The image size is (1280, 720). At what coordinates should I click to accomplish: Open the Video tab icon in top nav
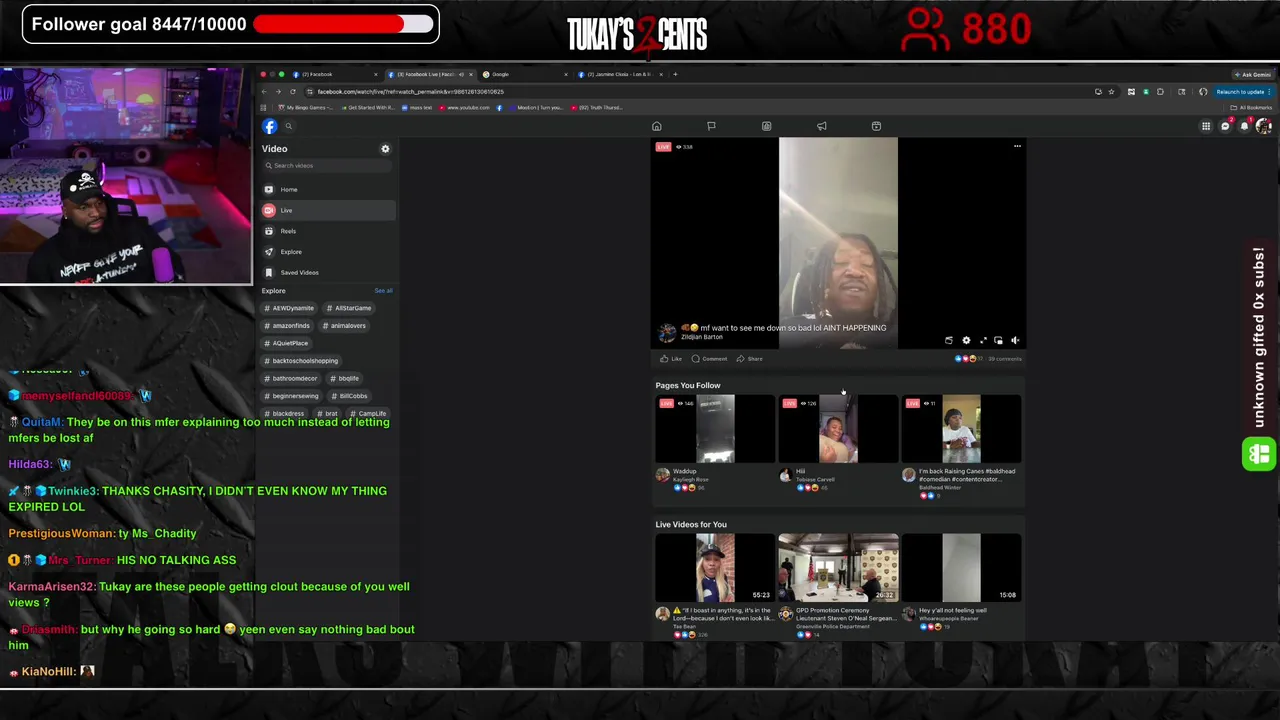[766, 126]
